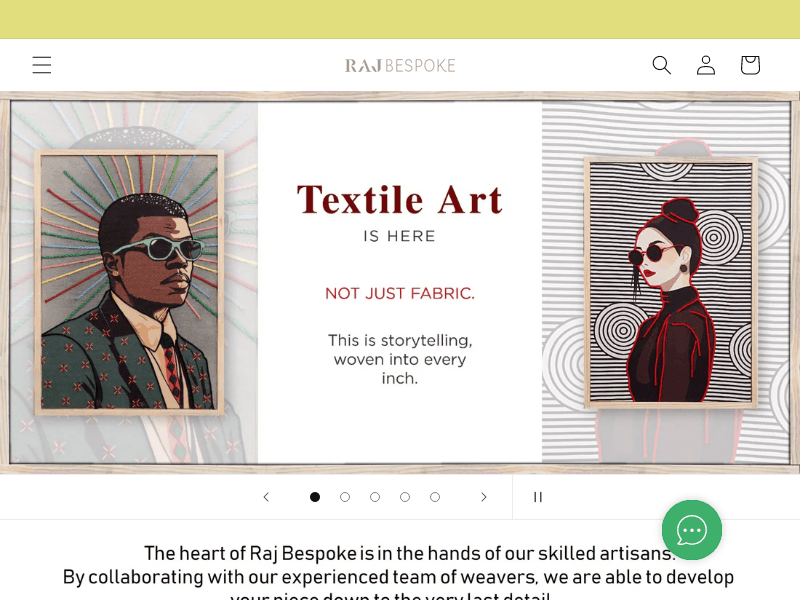Screen dimensions: 800x600
Task: Click the search icon in the header
Action: coord(662,64)
